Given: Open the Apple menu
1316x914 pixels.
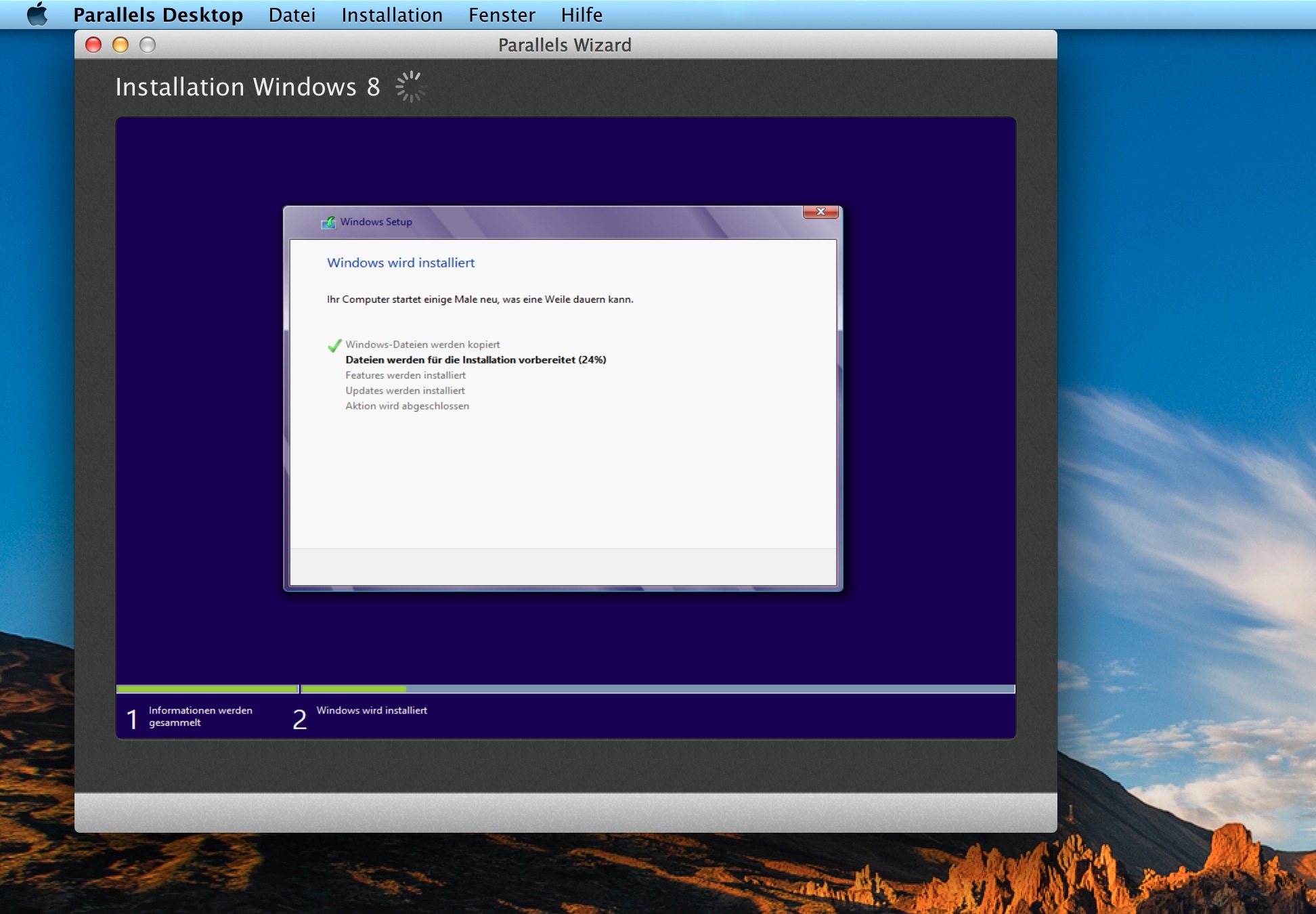Looking at the screenshot, I should click(37, 14).
